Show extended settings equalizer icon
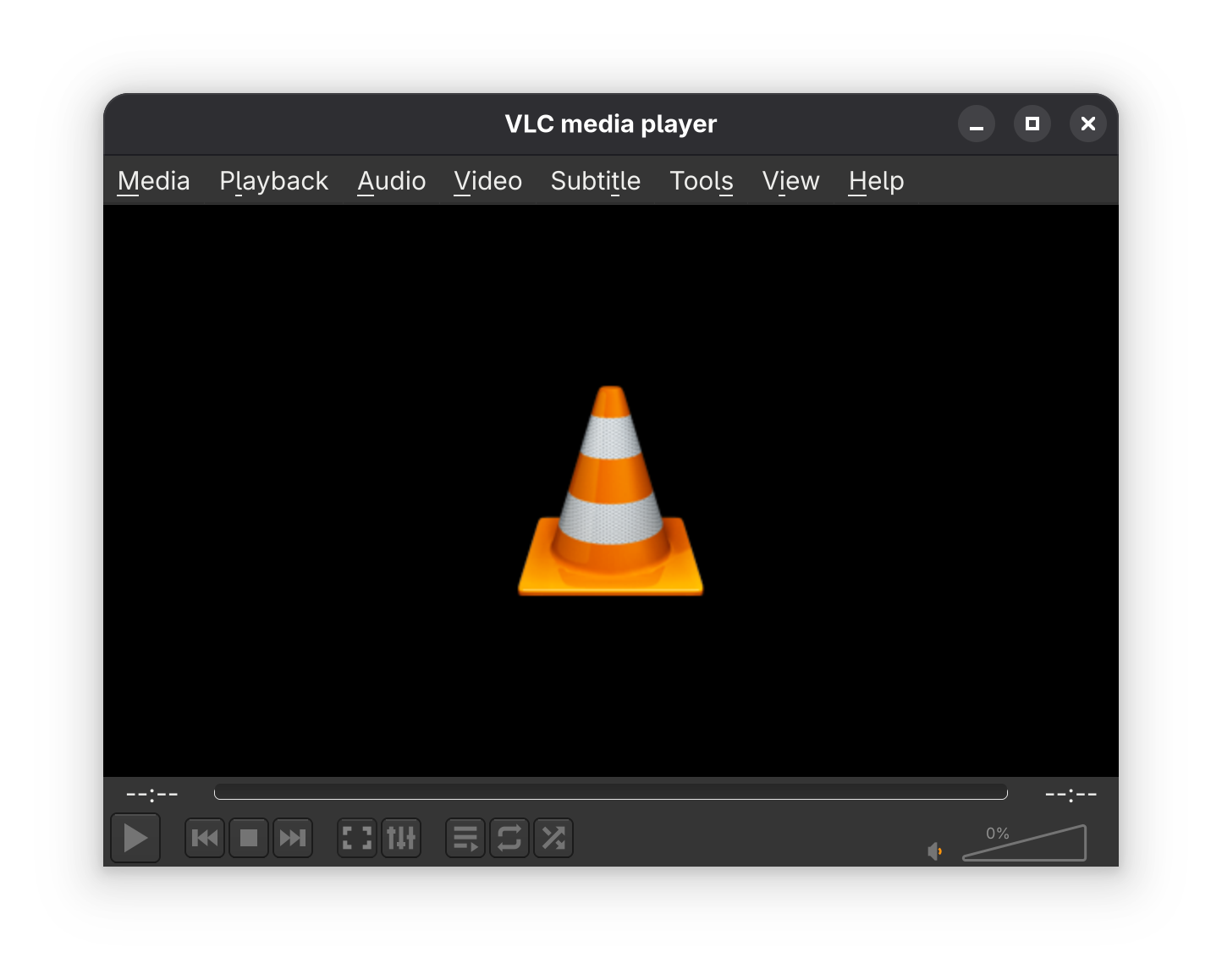This screenshot has width=1222, height=980. (x=401, y=838)
